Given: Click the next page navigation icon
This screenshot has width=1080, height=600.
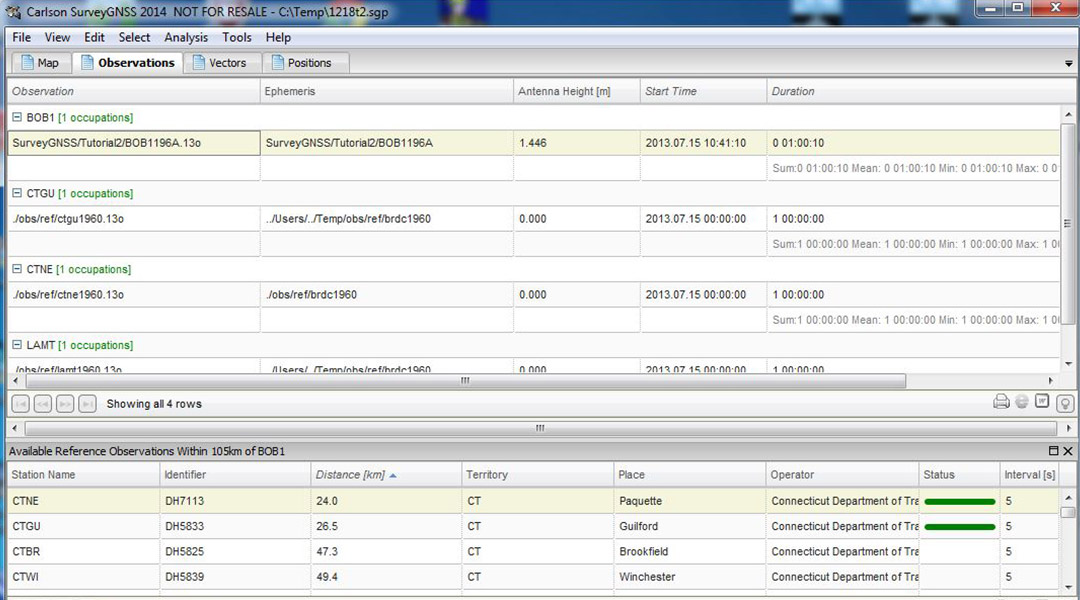Looking at the screenshot, I should pos(65,404).
